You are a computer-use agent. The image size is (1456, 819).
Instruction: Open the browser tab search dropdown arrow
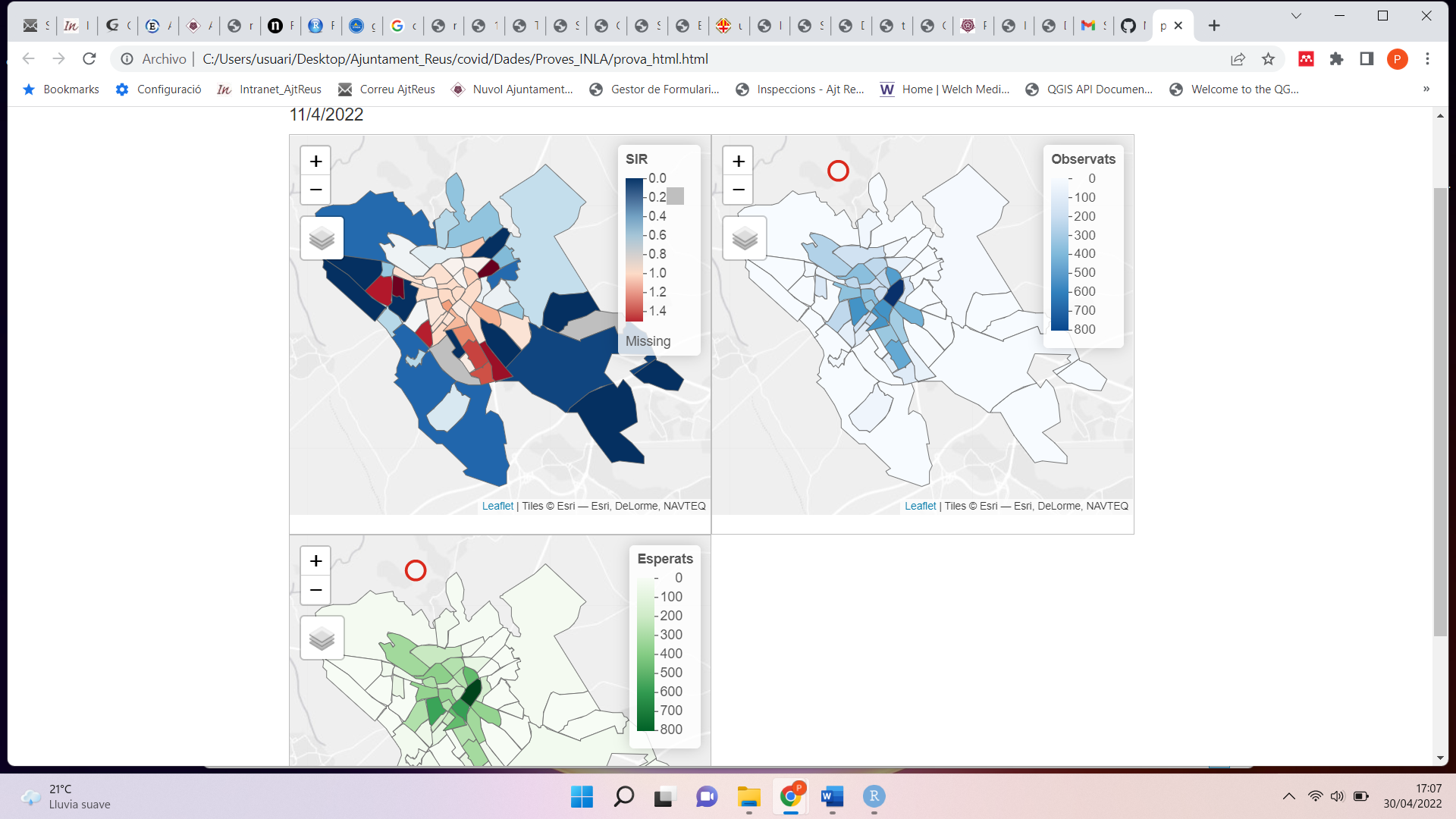(1296, 15)
